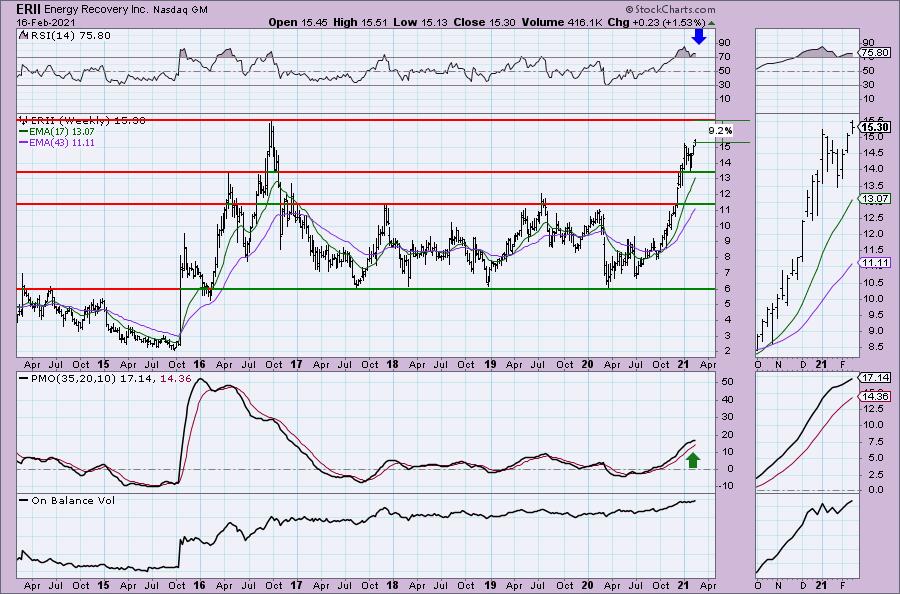Click the Open 15.45 value
The height and width of the screenshot is (594, 900).
click(296, 22)
